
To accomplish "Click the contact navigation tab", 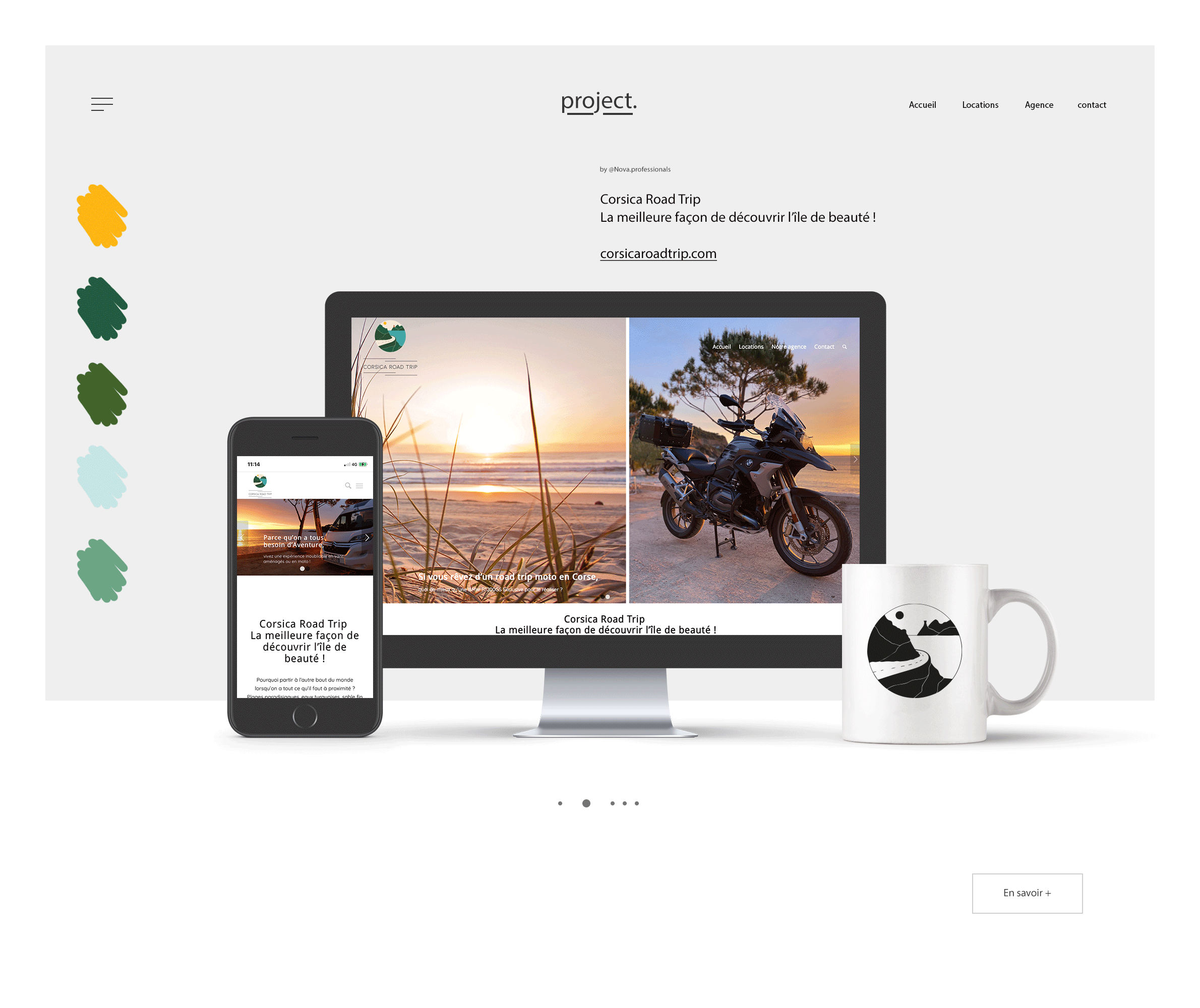I will pos(1090,104).
